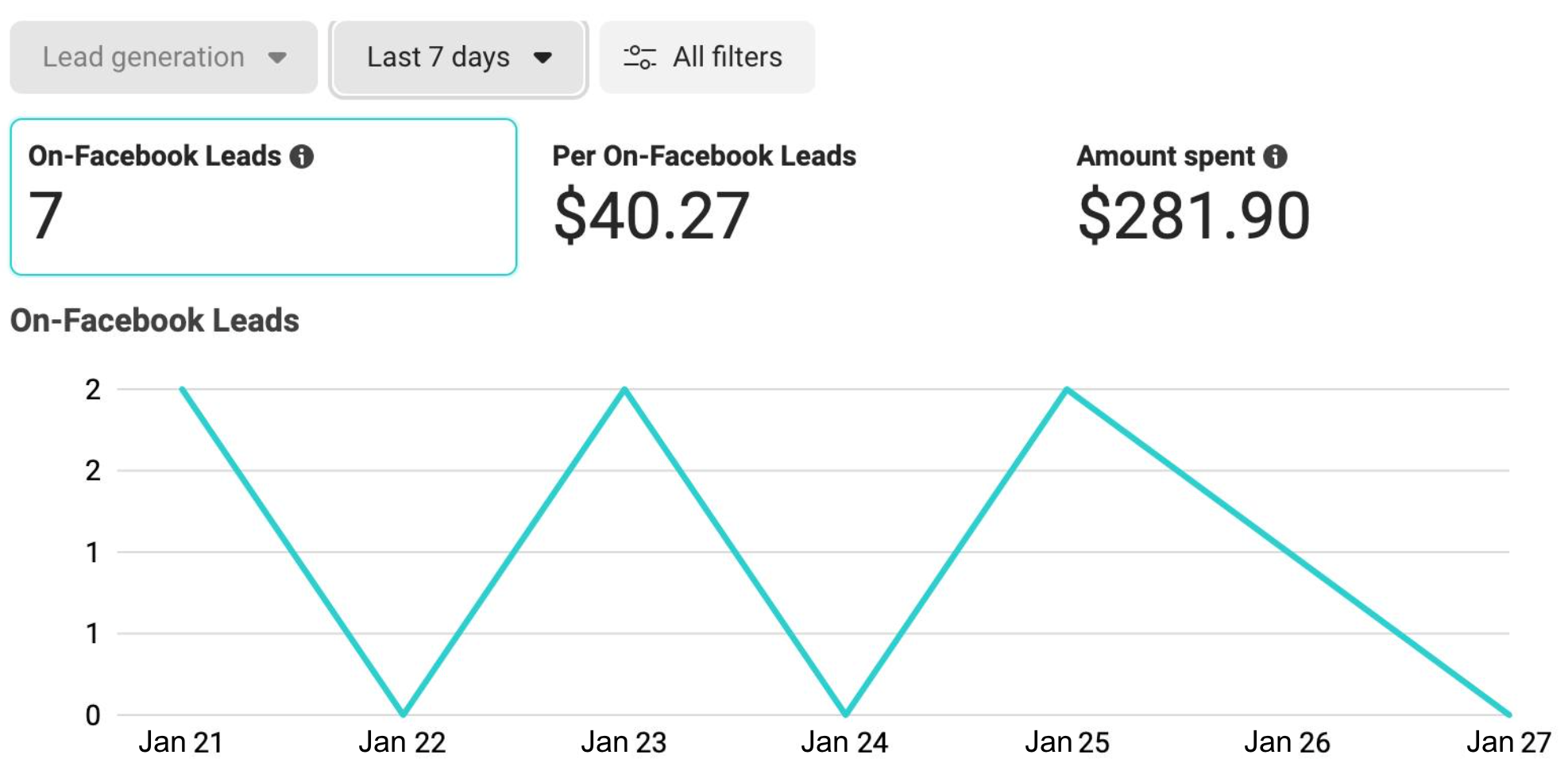Click the Lead generation dropdown arrow

277,57
